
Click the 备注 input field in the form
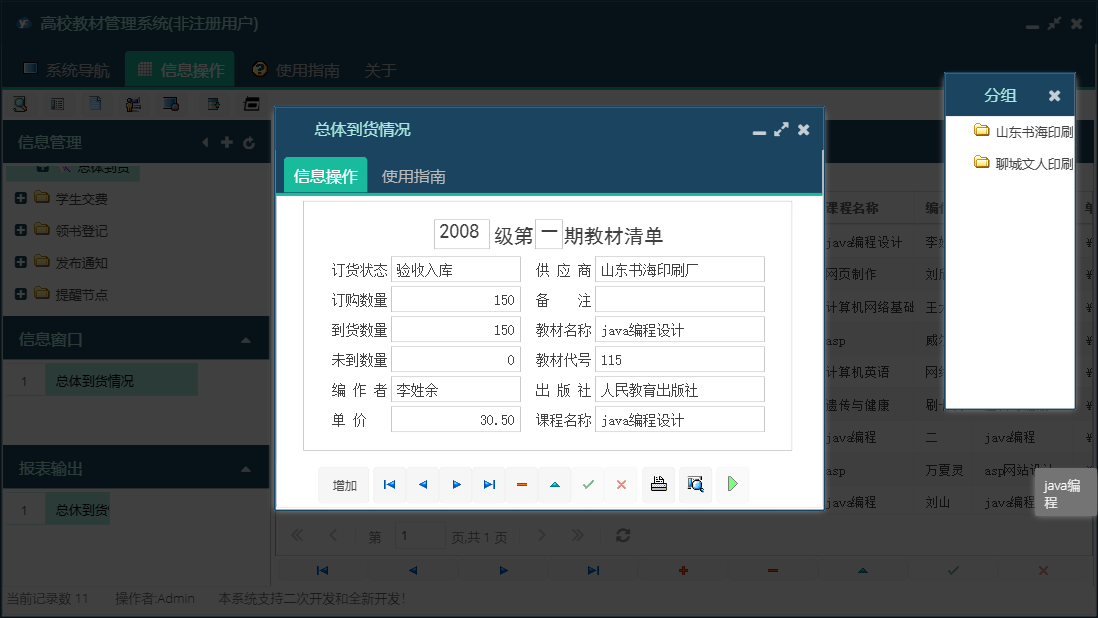point(680,298)
